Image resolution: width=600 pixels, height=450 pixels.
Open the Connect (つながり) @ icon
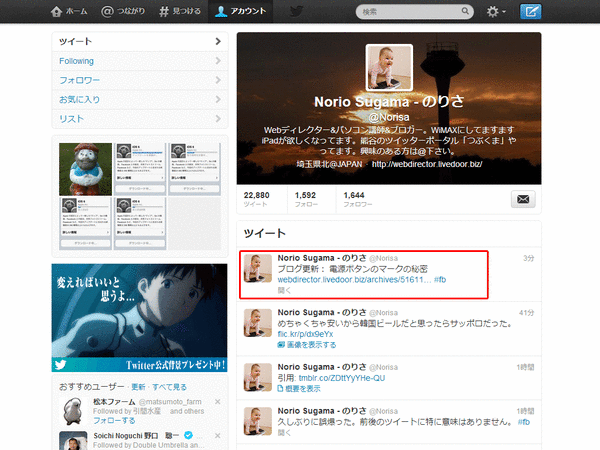pyautogui.click(x=107, y=11)
